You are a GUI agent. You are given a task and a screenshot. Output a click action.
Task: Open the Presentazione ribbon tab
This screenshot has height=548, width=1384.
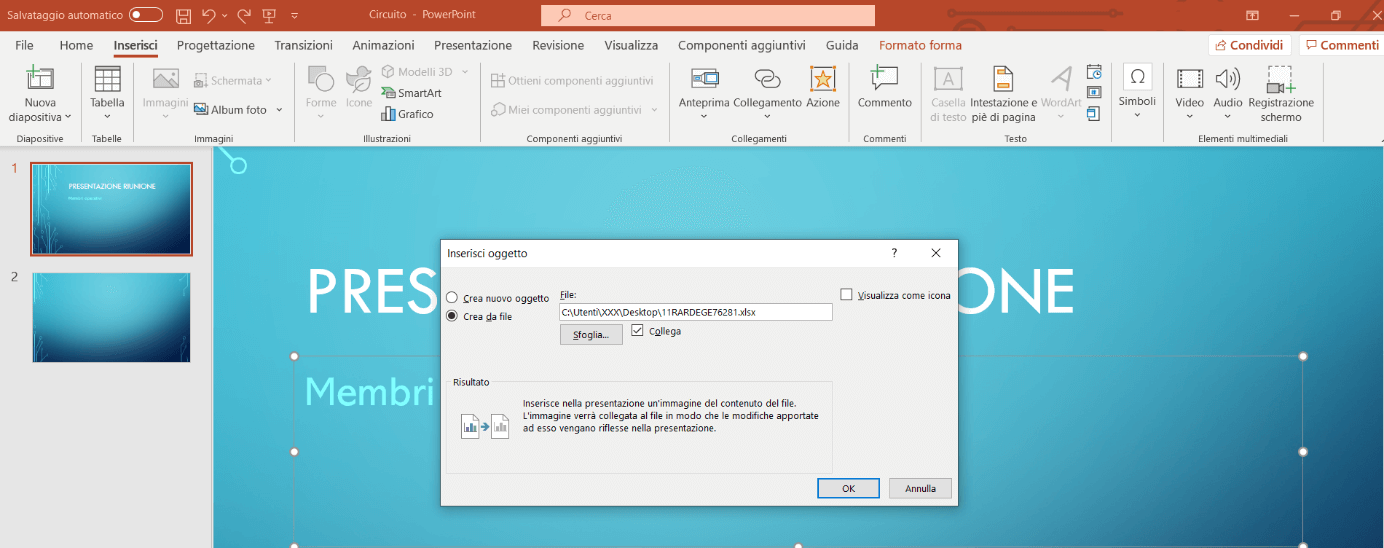[x=473, y=45]
